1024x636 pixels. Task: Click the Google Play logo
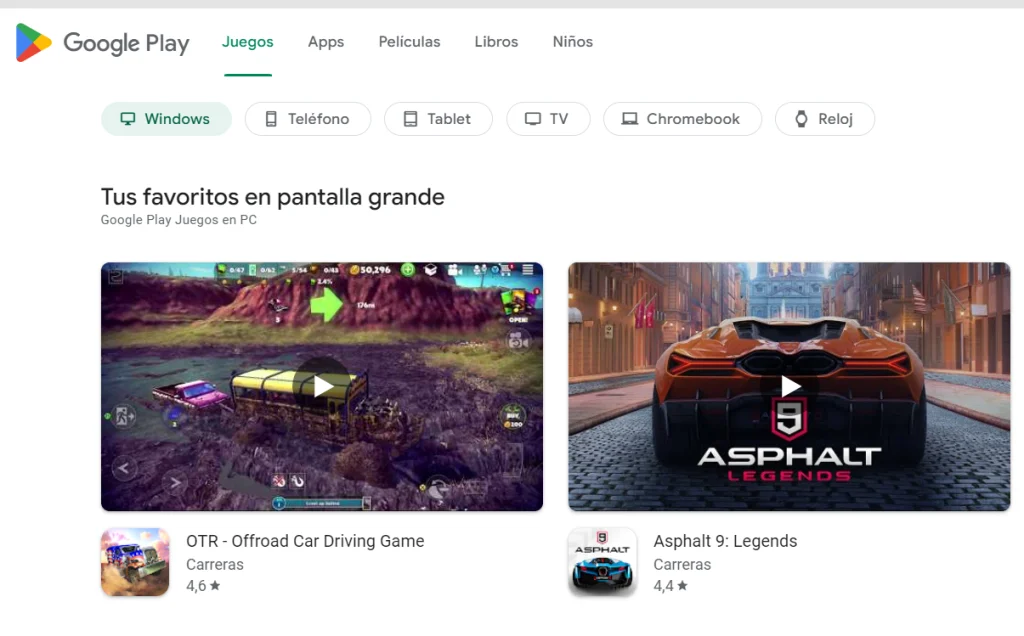tap(103, 42)
